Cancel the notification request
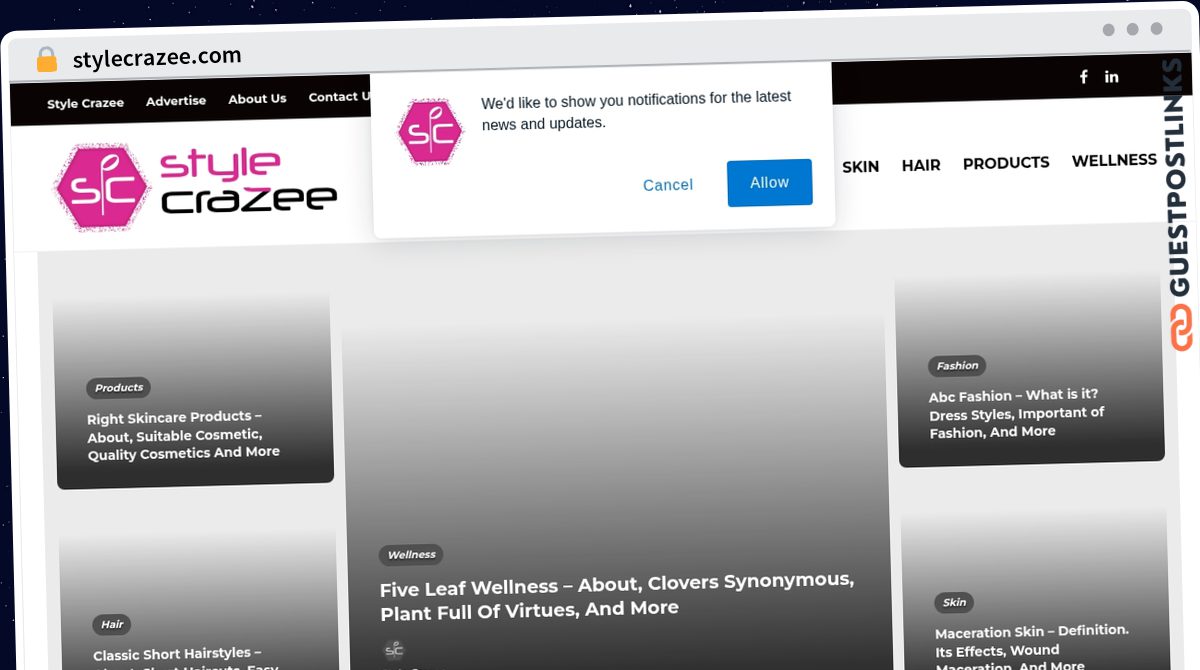 [x=668, y=185]
